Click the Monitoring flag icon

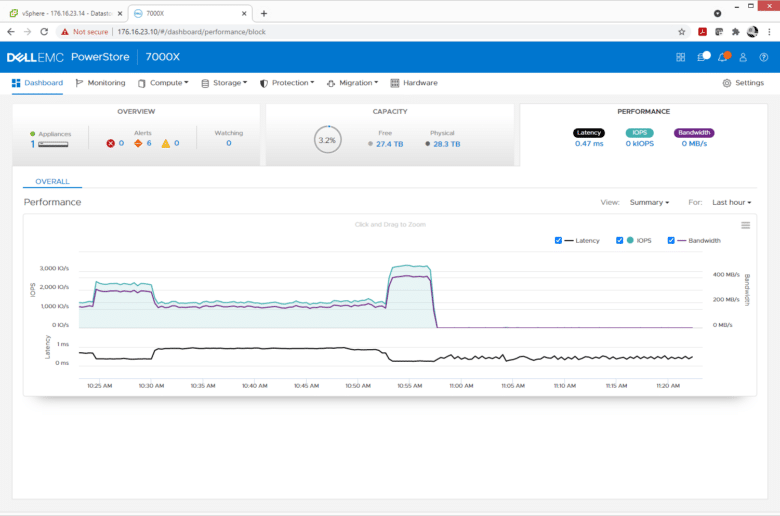point(79,83)
